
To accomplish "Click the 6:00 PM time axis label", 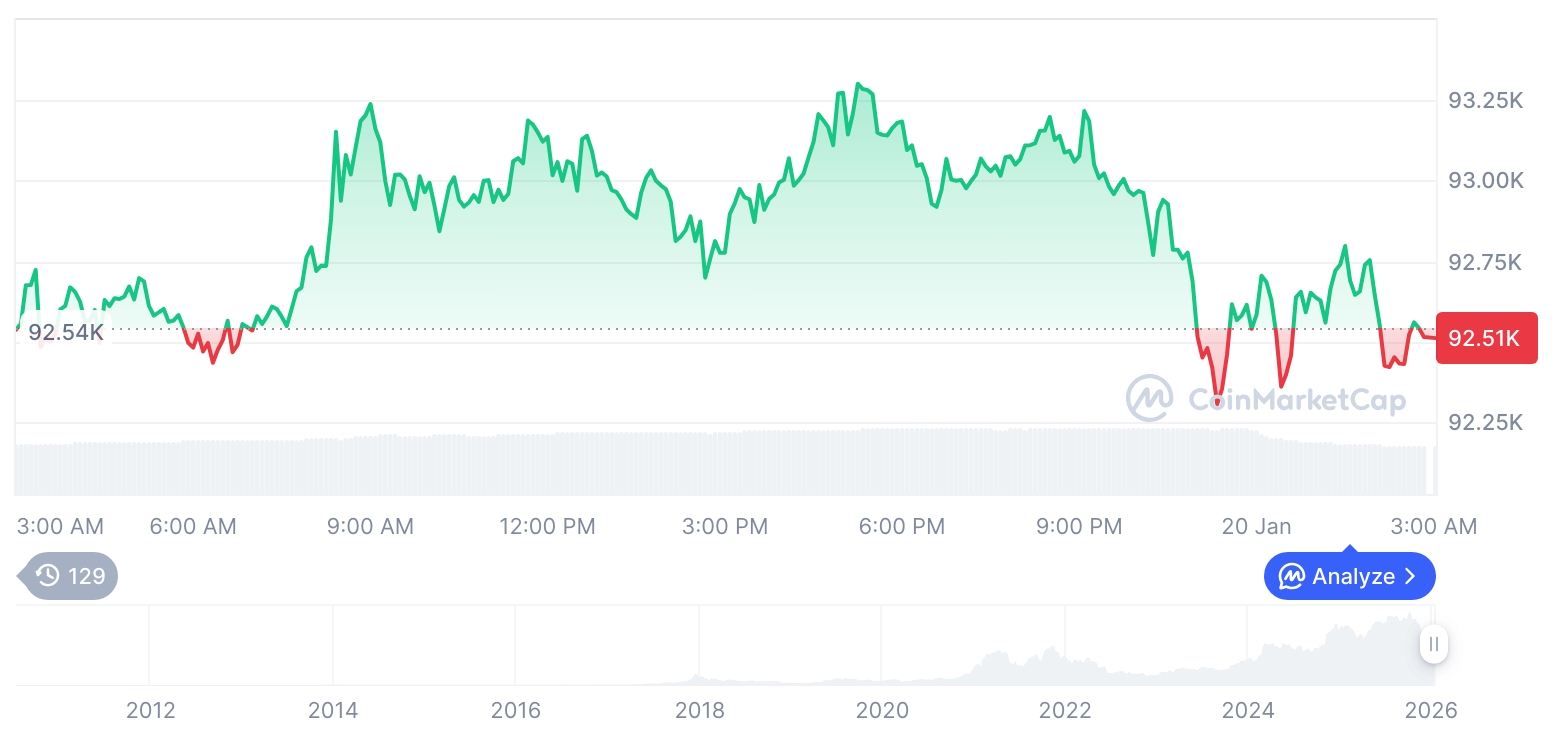I will (902, 526).
